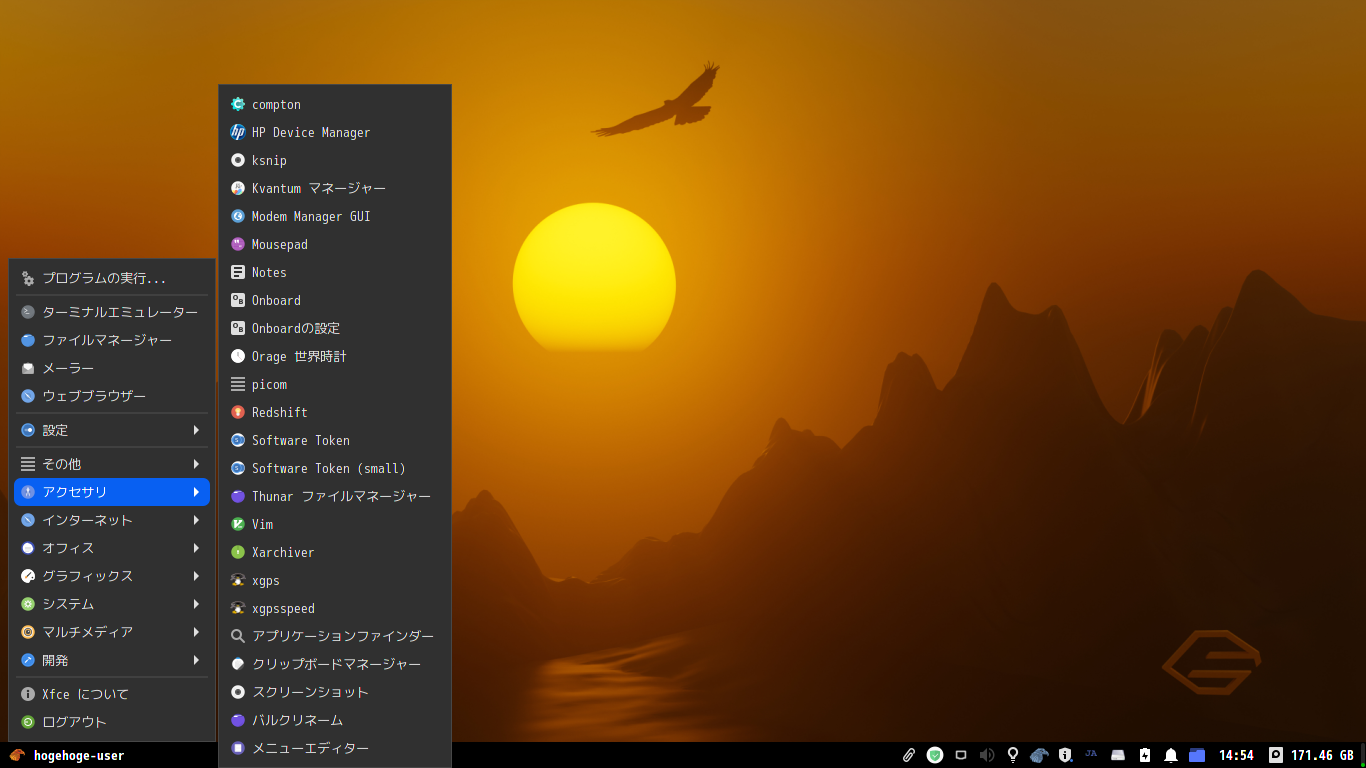Open ウェブブラウザー

(x=112, y=396)
